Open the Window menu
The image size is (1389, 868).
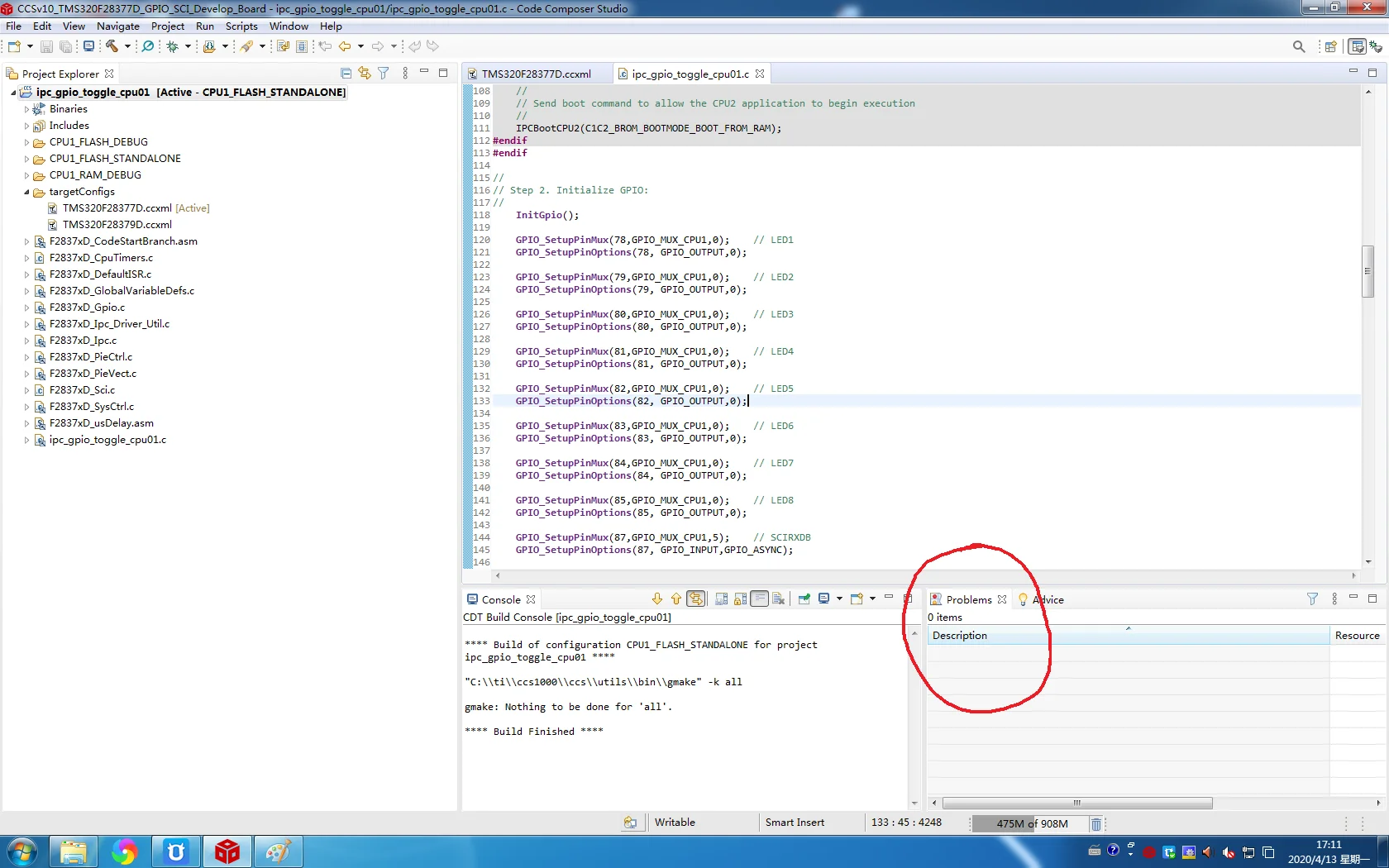point(289,26)
